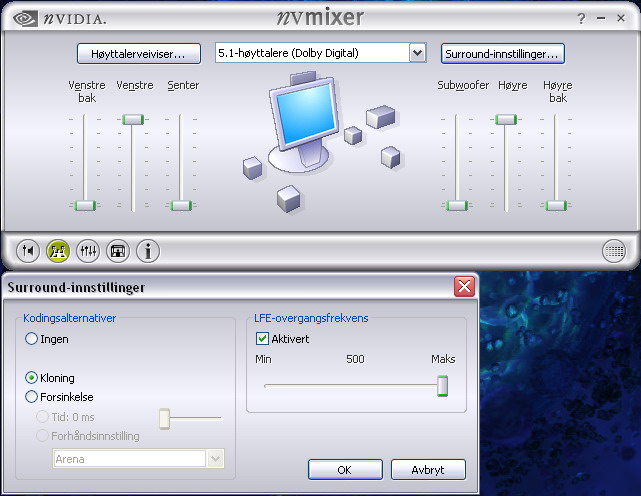This screenshot has width=641, height=496.
Task: Click the Kodingsalternativer group label
Action: pos(69,318)
